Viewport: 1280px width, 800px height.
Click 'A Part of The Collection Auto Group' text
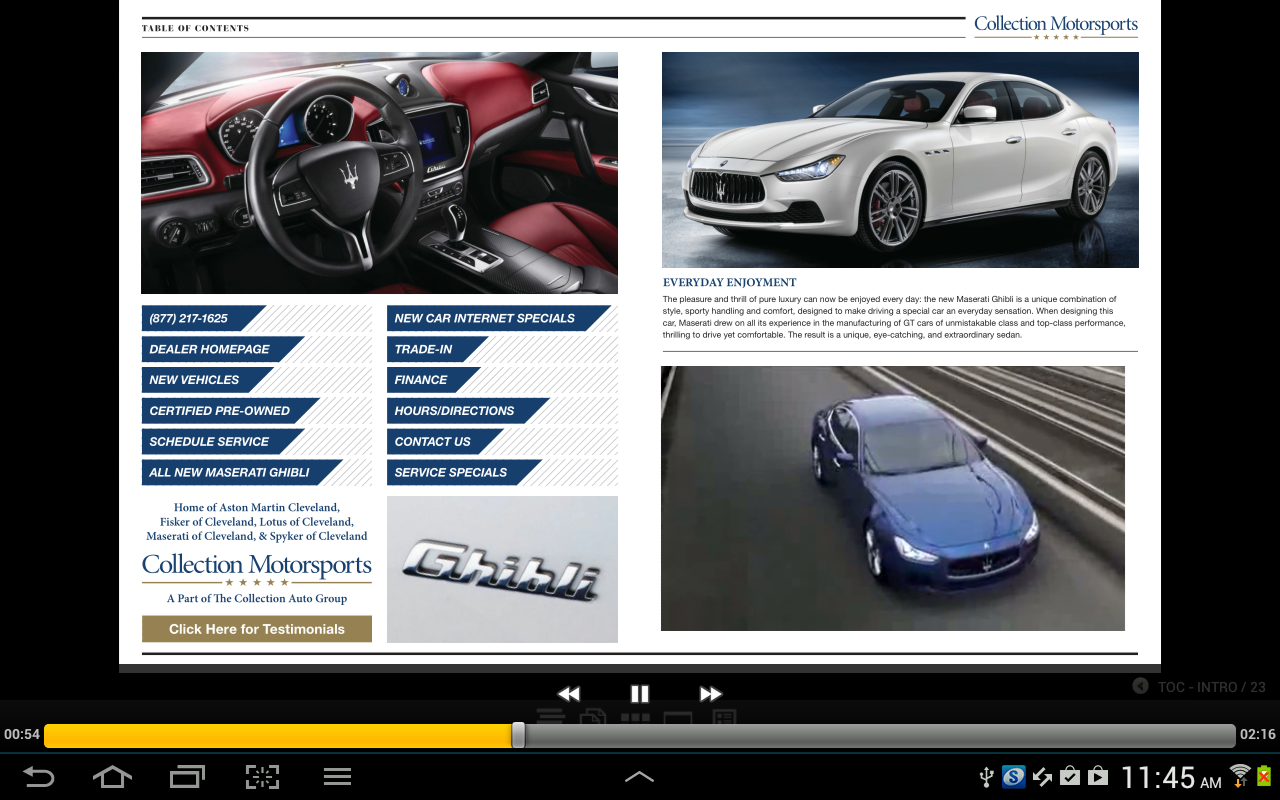tap(257, 599)
